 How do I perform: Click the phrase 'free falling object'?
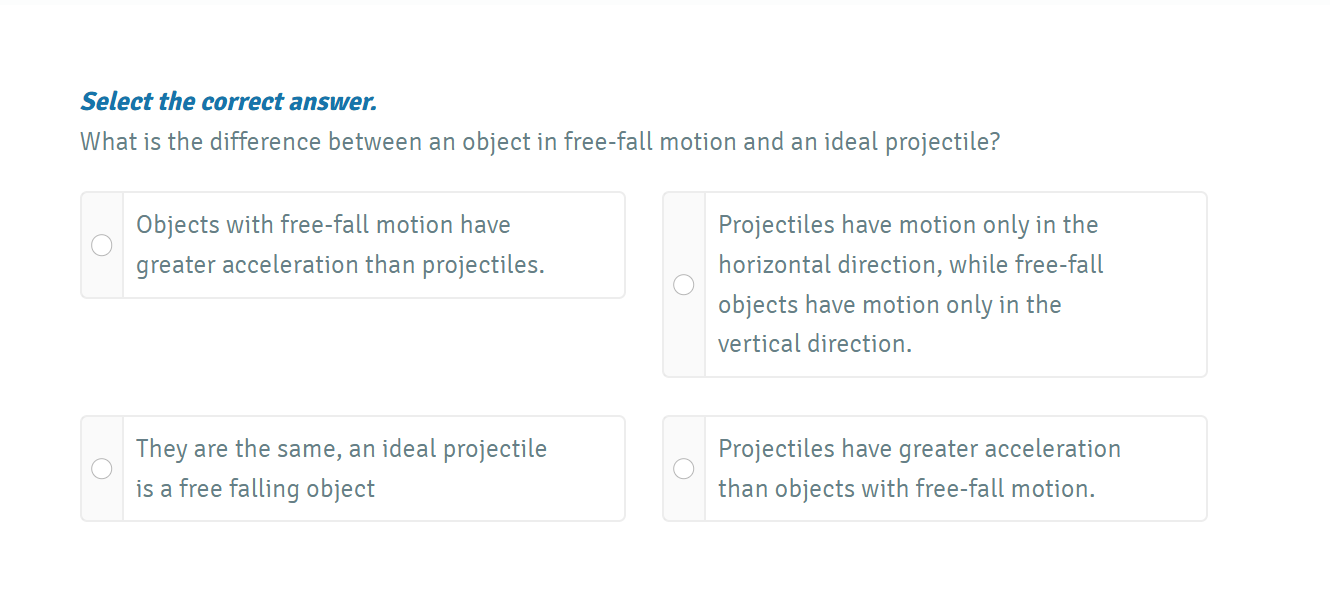pyautogui.click(x=275, y=488)
